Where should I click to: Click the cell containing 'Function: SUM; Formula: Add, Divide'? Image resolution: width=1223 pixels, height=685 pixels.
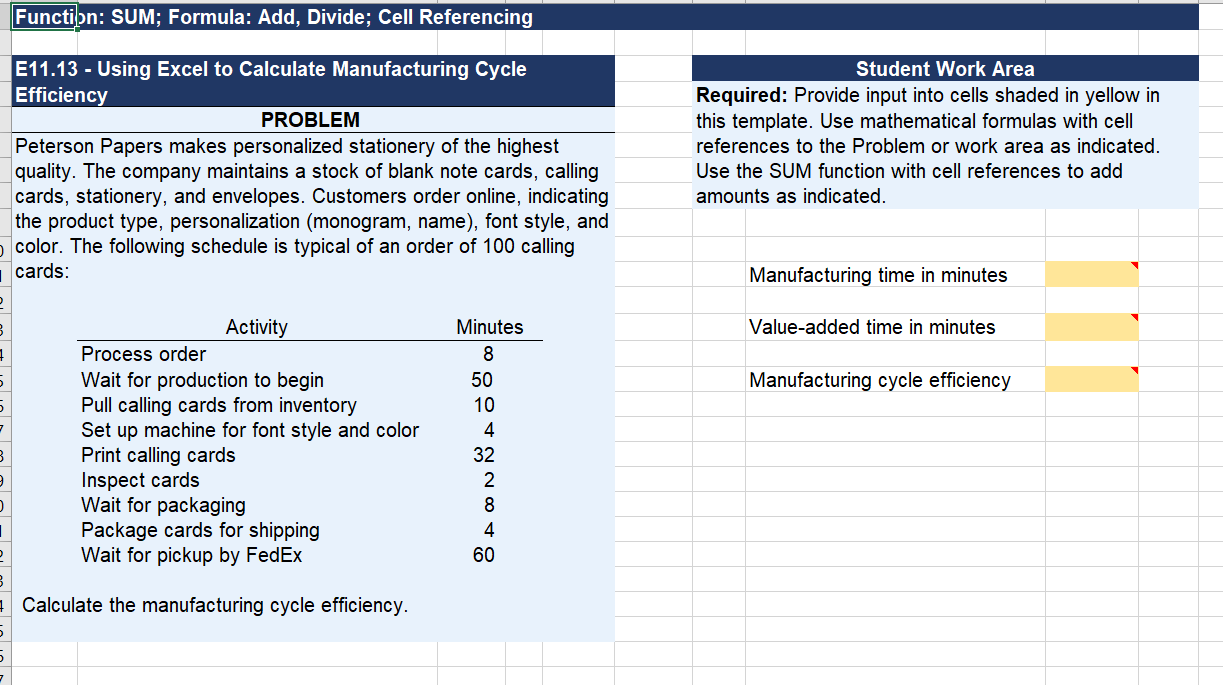(270, 16)
